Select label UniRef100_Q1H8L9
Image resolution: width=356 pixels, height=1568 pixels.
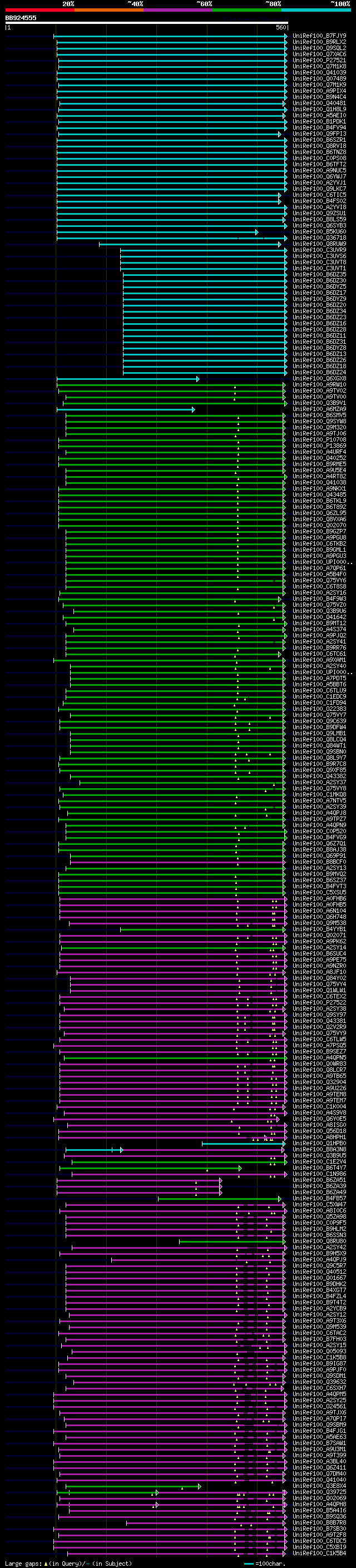319,110
